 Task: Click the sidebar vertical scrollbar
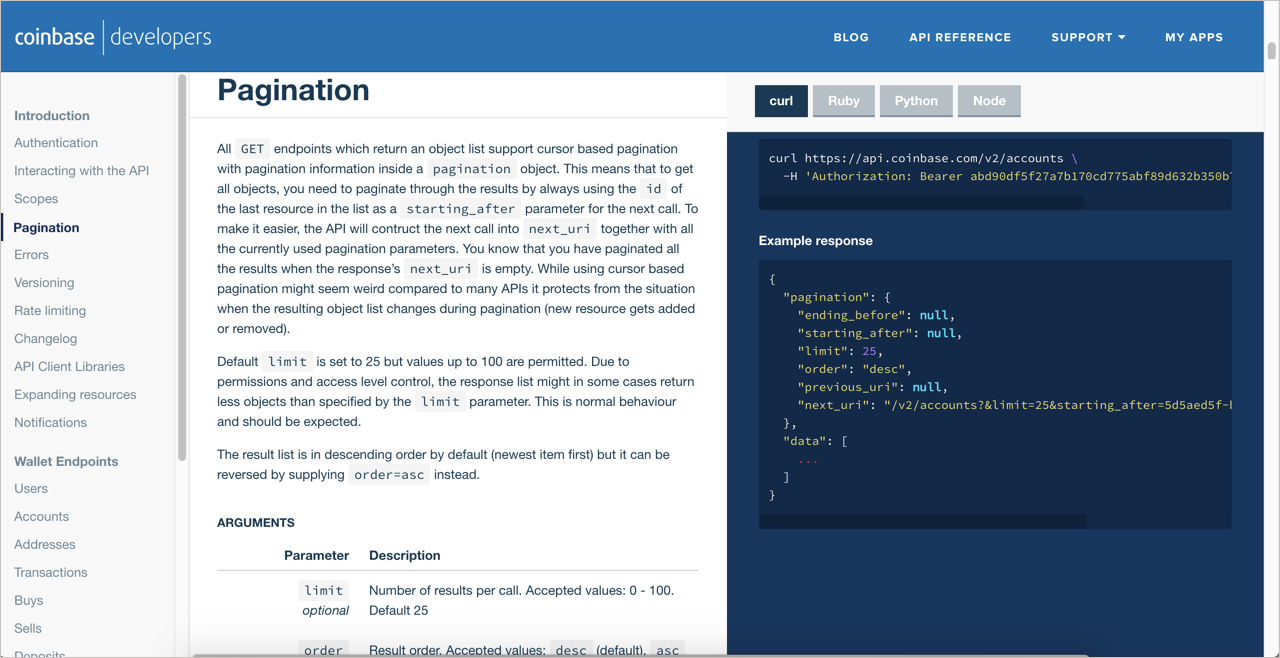[182, 267]
